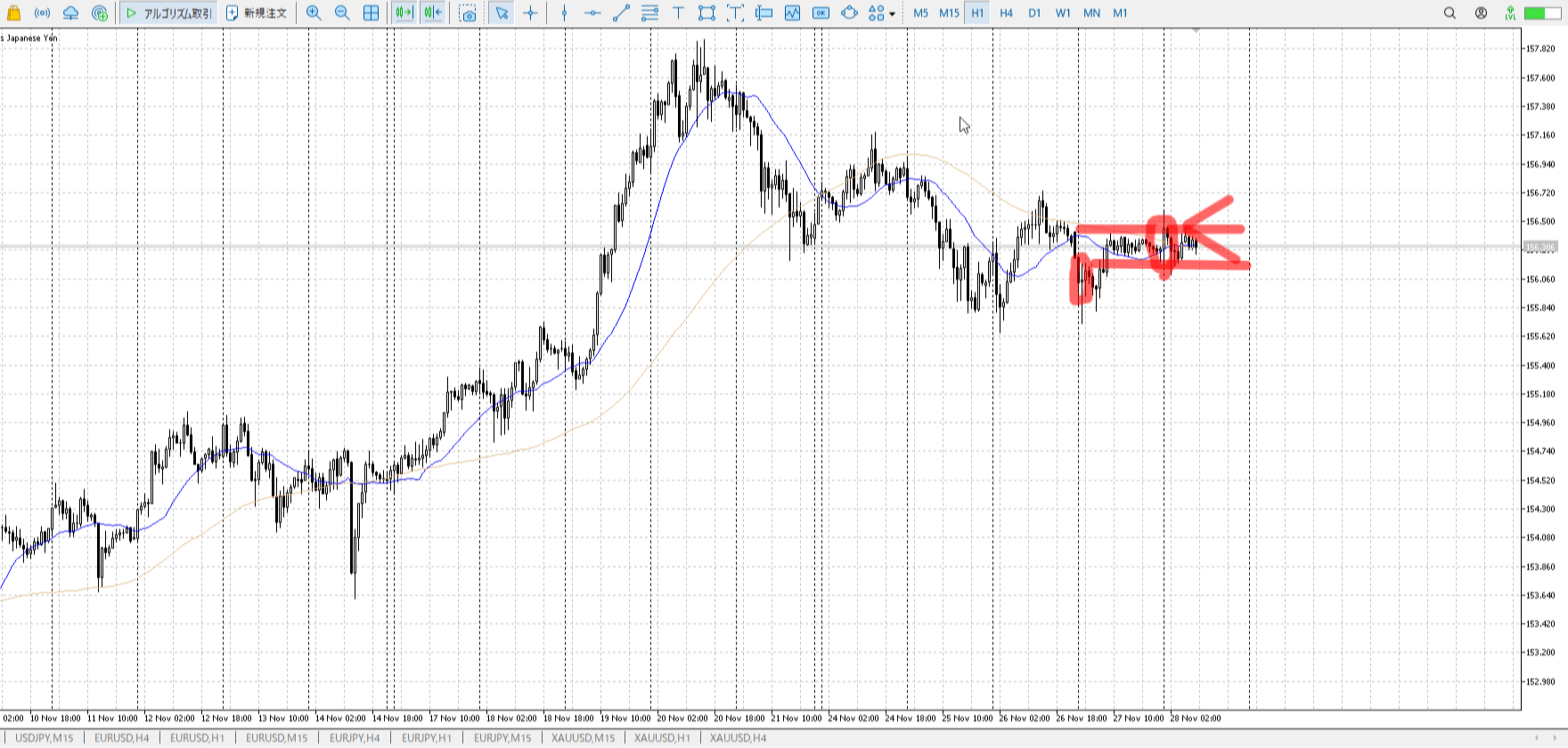The height and width of the screenshot is (748, 1568).
Task: Switch timeframe to H4
Action: tap(1006, 12)
